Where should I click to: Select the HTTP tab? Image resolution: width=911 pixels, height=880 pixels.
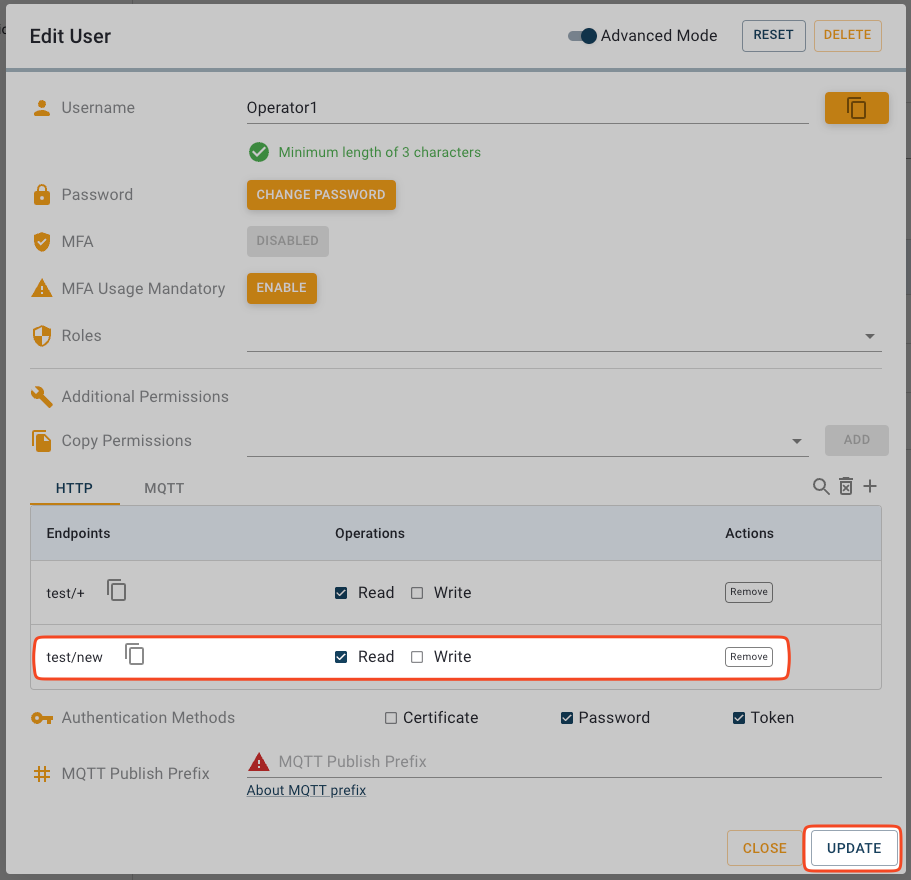(x=74, y=489)
